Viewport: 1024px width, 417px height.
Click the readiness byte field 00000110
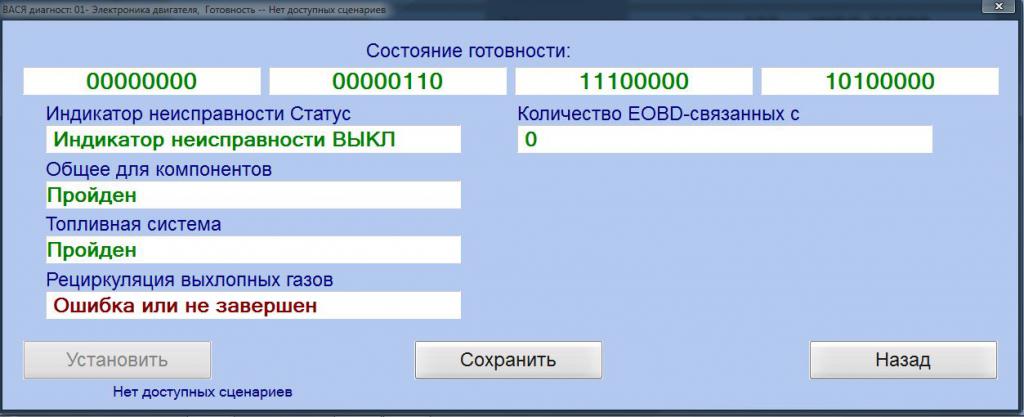click(387, 82)
